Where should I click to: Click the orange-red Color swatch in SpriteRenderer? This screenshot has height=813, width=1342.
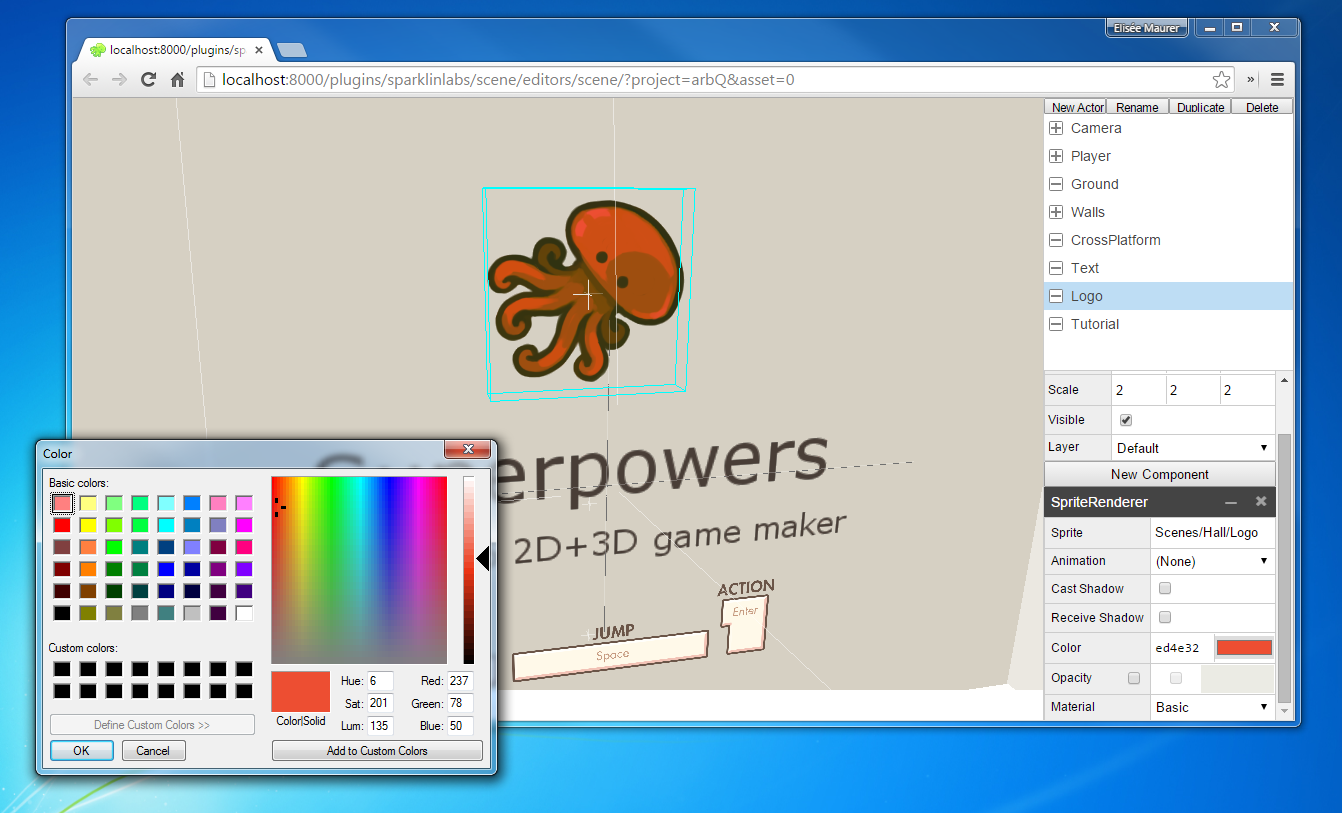coord(1244,648)
